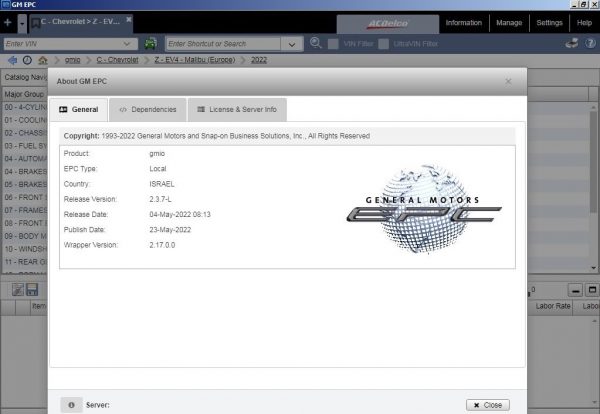Select the C - Chevrolet > Z - EV tab
600x414 pixels.
80,22
